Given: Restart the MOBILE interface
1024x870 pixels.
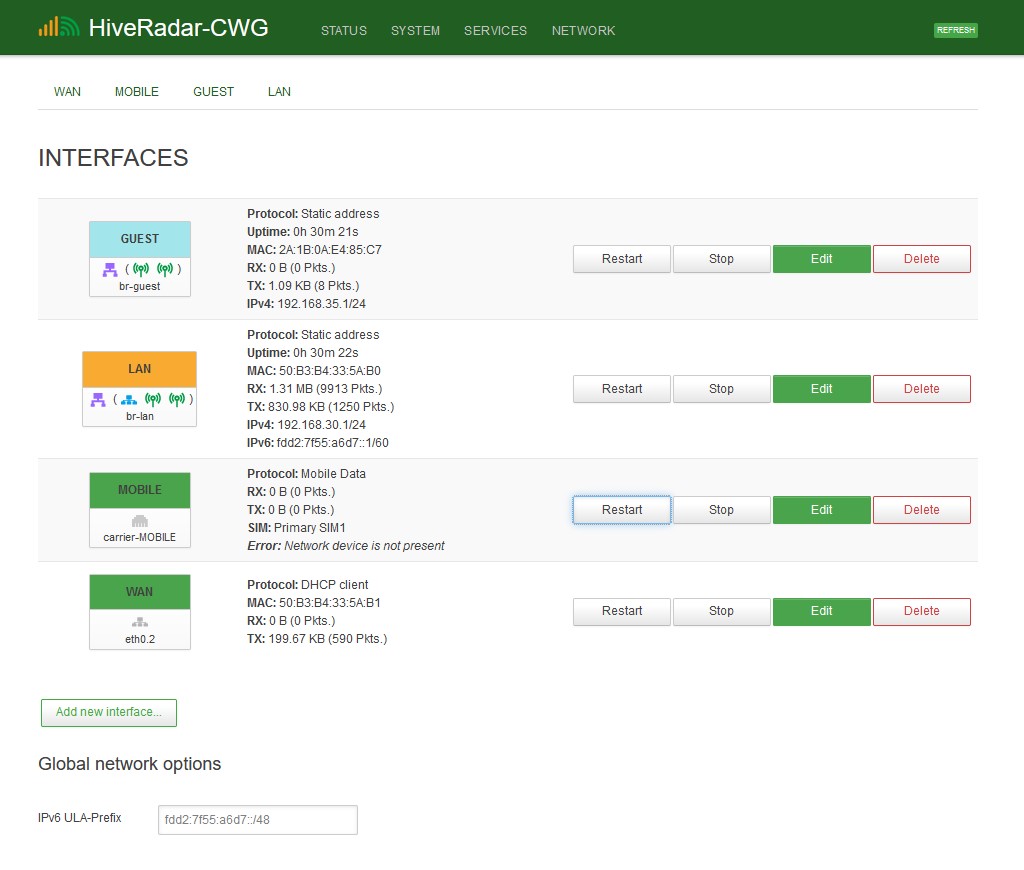Looking at the screenshot, I should pyautogui.click(x=622, y=510).
